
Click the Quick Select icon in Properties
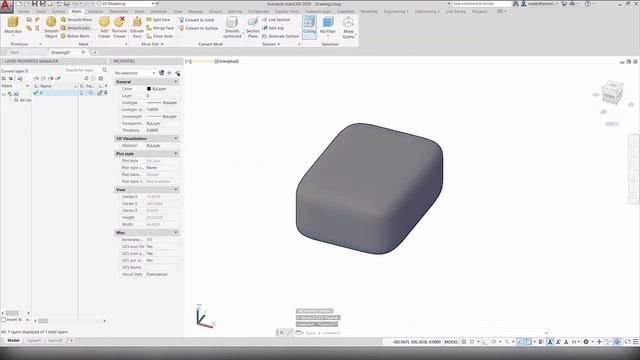tap(178, 73)
